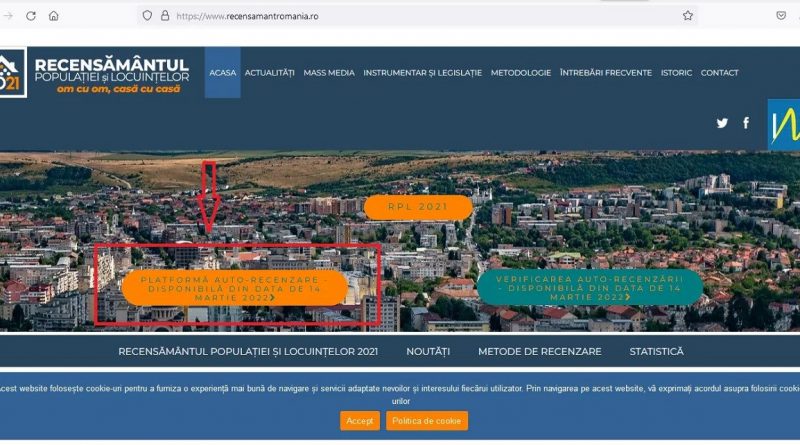Open the Politica de cookie button
Image resolution: width=800 pixels, height=445 pixels.
pos(427,421)
